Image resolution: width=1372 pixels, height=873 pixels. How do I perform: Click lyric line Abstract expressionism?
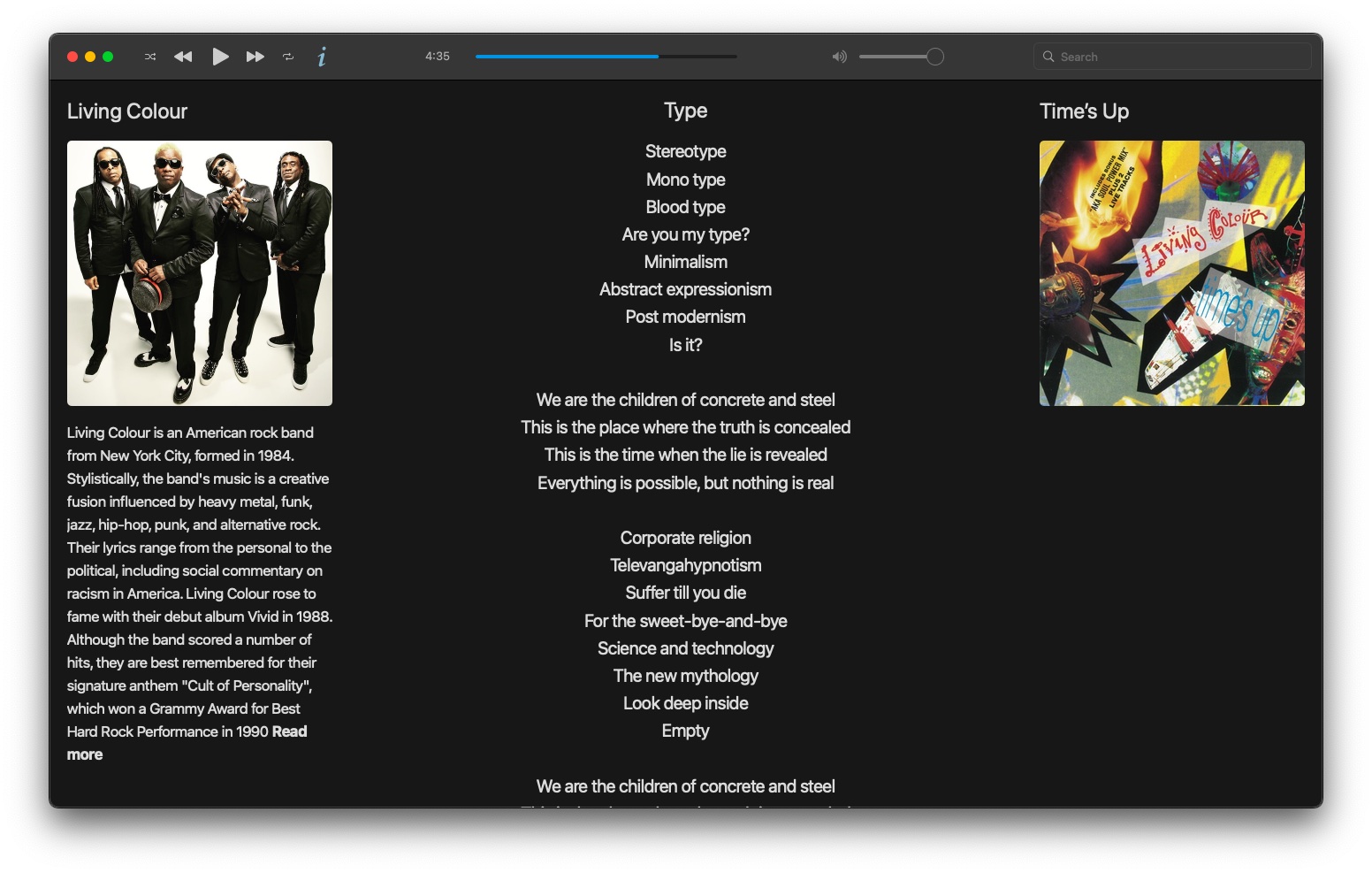(x=686, y=289)
